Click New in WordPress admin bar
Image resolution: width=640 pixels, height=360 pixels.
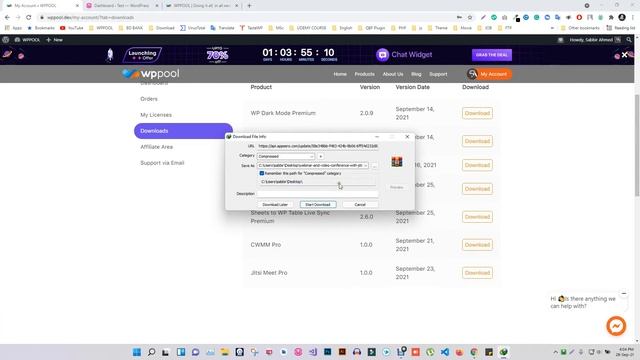(54, 40)
